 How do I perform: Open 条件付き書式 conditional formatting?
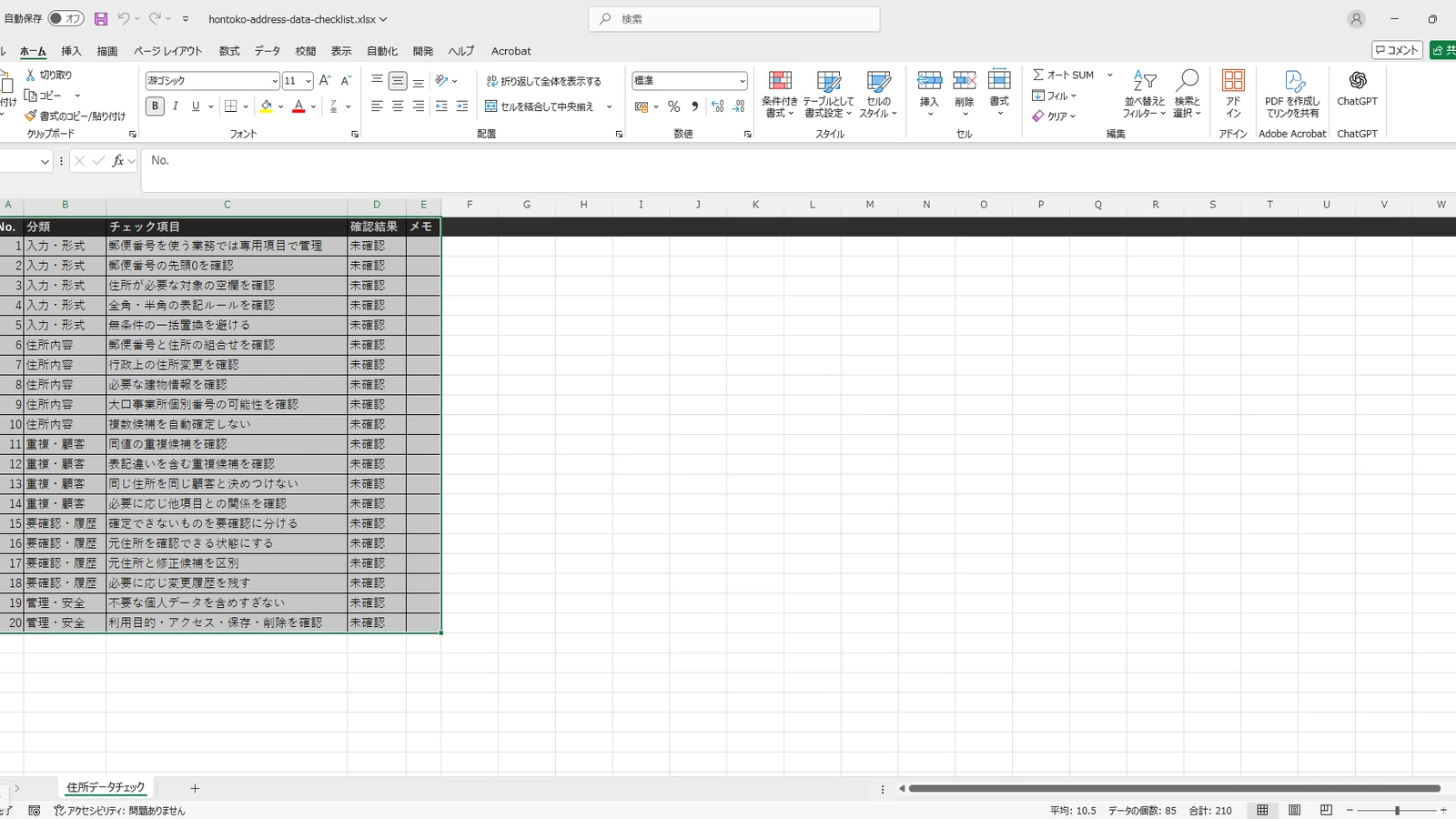pyautogui.click(x=780, y=94)
